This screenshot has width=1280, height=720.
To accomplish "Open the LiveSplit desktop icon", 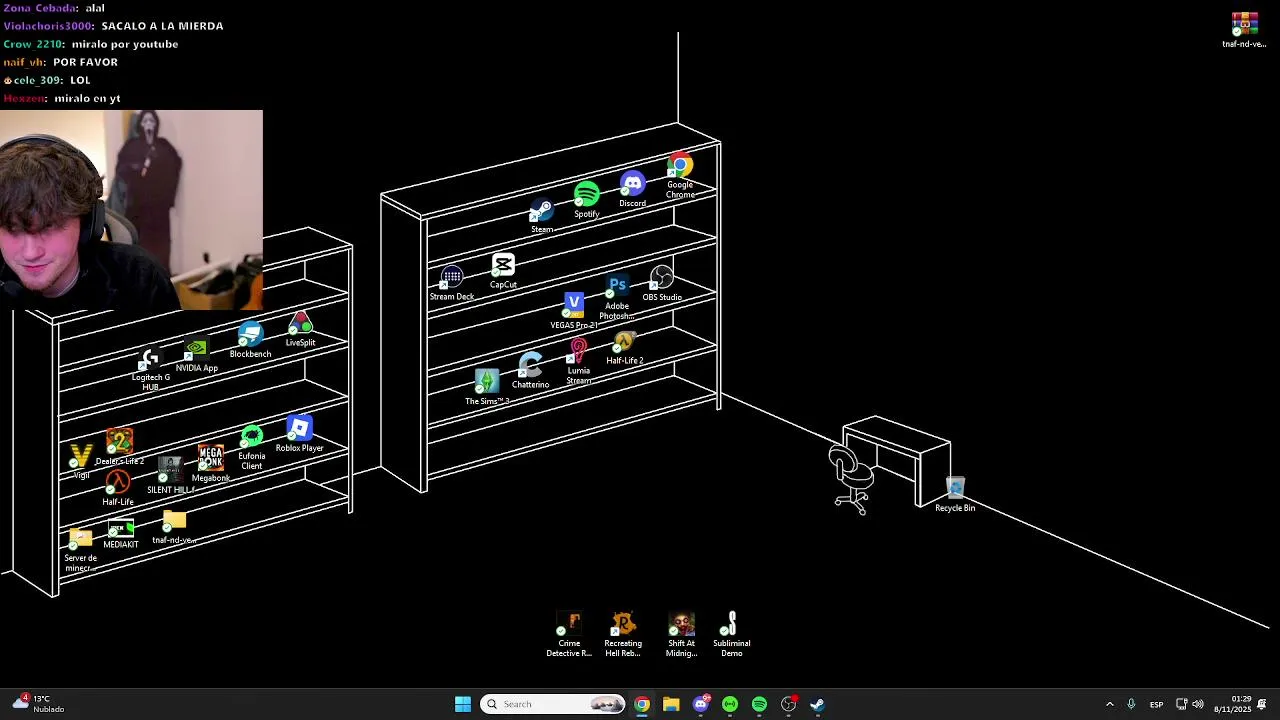I will 300,330.
